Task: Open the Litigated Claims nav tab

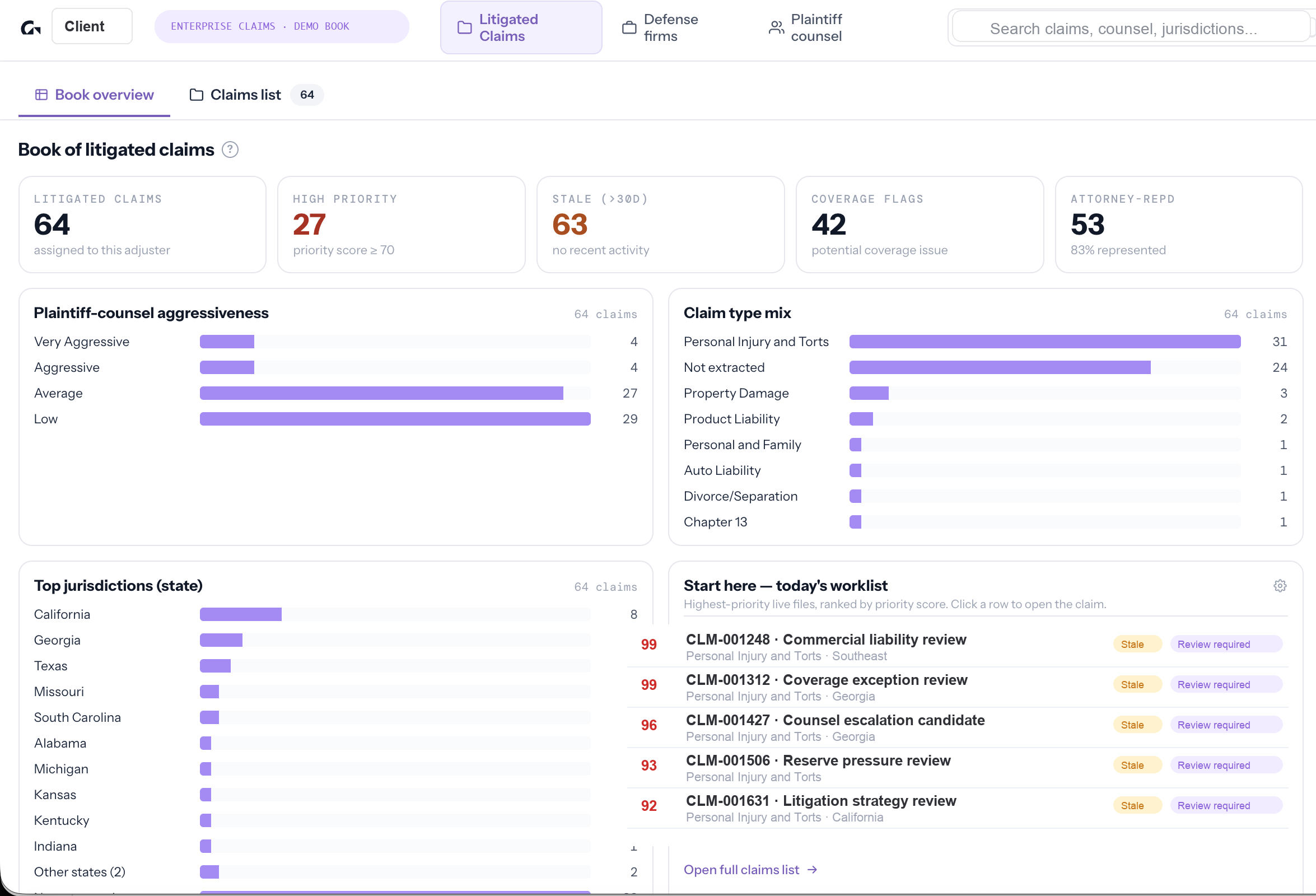Action: pyautogui.click(x=521, y=27)
